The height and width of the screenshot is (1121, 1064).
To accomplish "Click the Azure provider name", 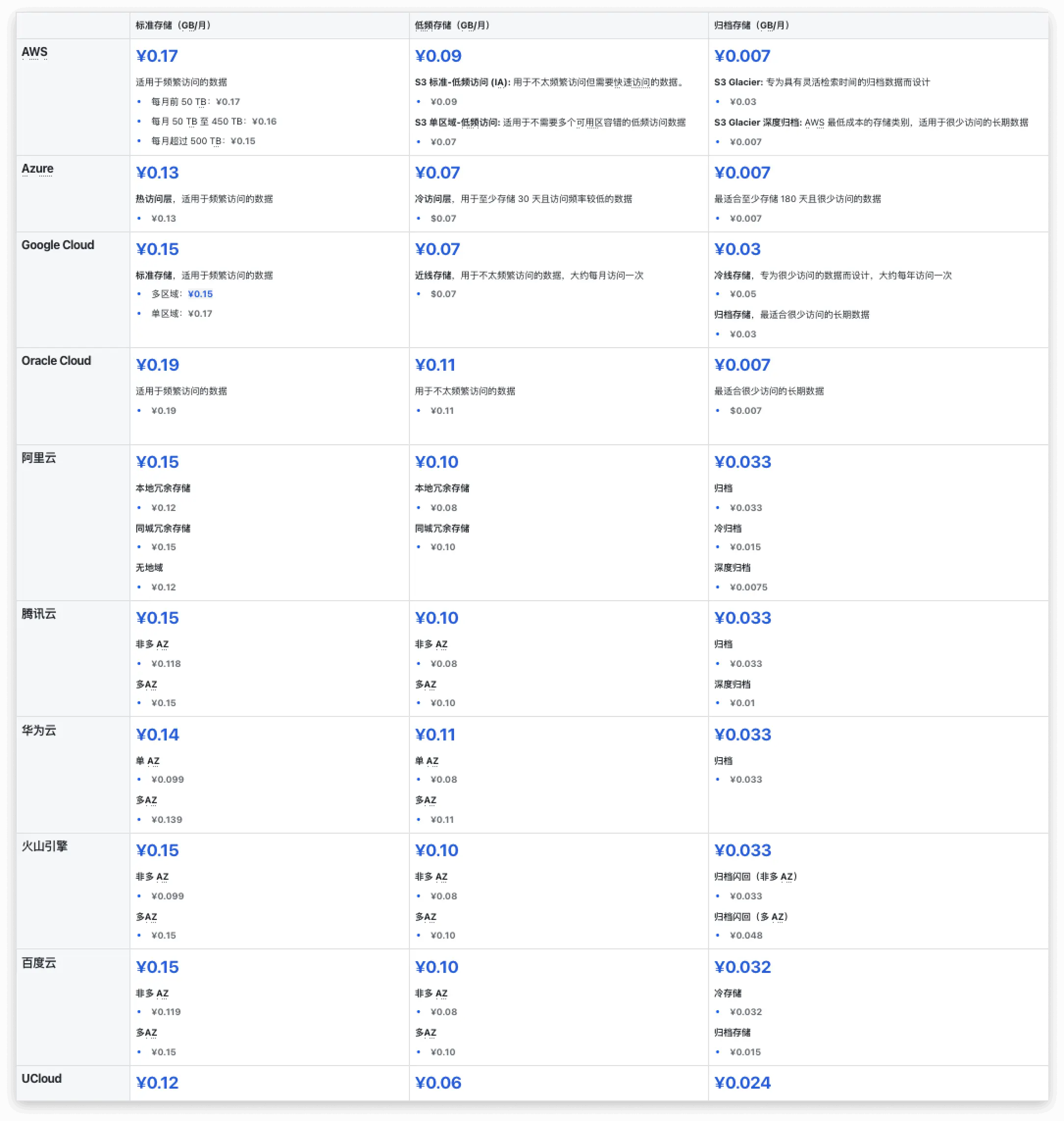I will click(x=37, y=169).
